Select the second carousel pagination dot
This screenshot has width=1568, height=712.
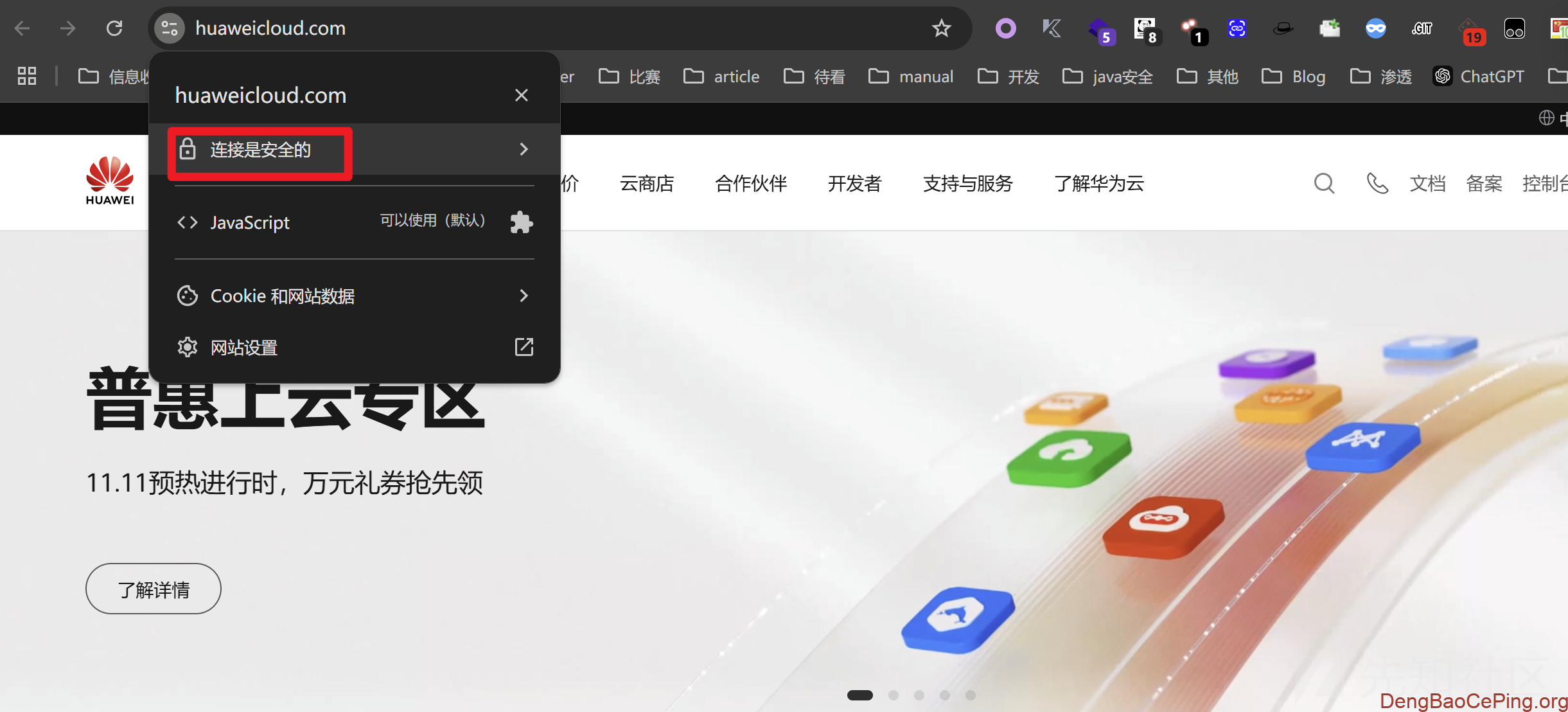(894, 695)
